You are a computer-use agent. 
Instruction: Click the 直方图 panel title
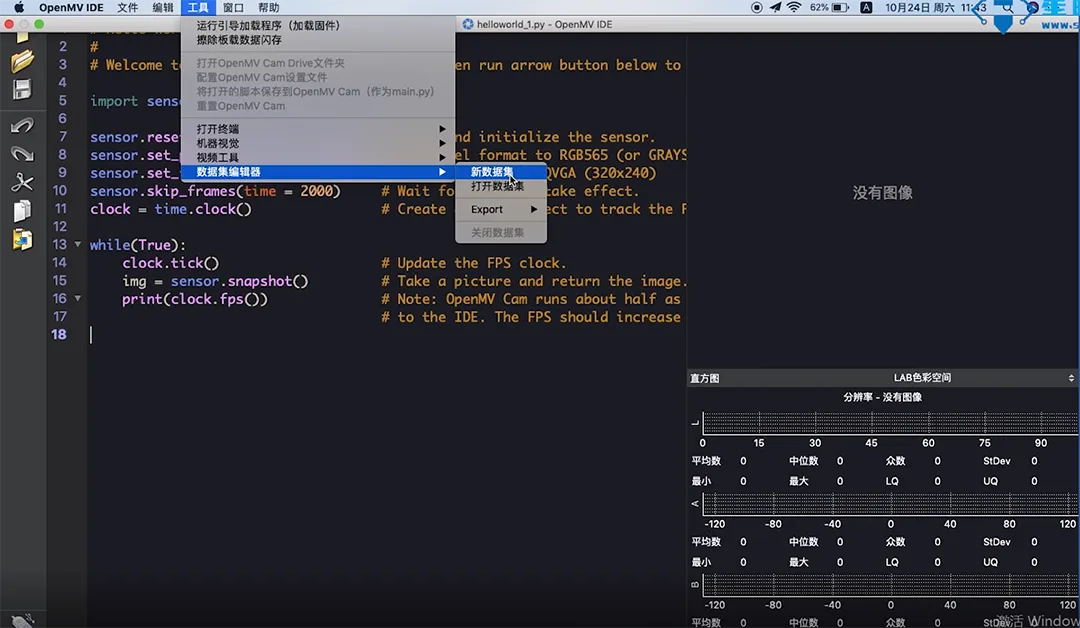pos(705,378)
